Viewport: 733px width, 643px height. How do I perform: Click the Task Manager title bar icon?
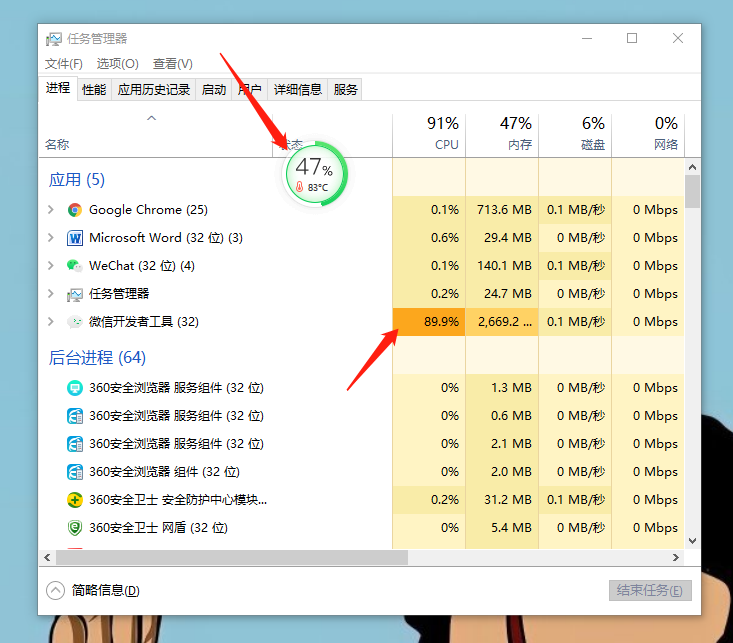point(53,39)
